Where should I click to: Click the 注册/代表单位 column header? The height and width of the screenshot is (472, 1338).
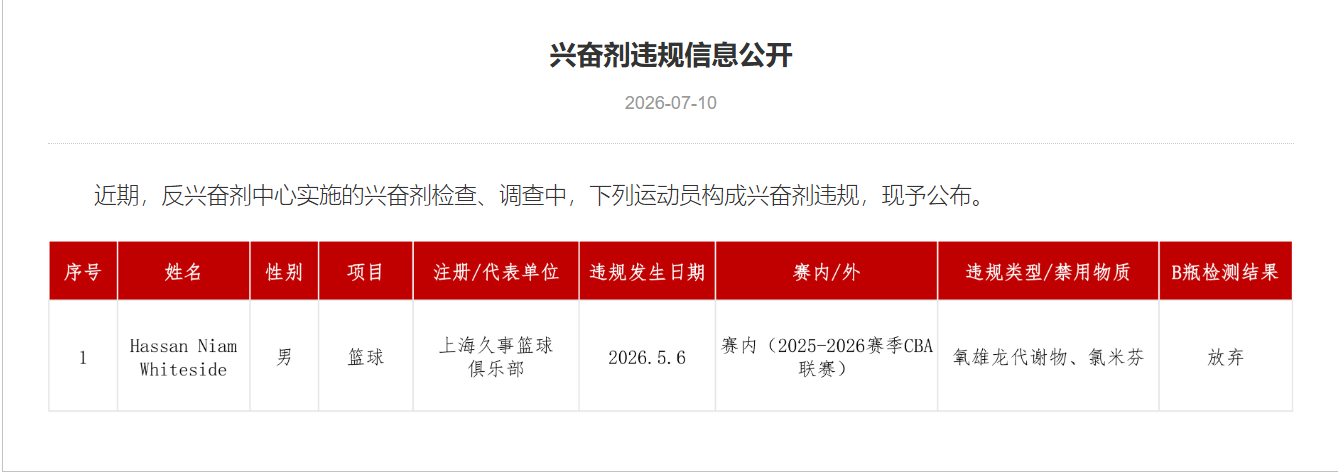point(496,271)
